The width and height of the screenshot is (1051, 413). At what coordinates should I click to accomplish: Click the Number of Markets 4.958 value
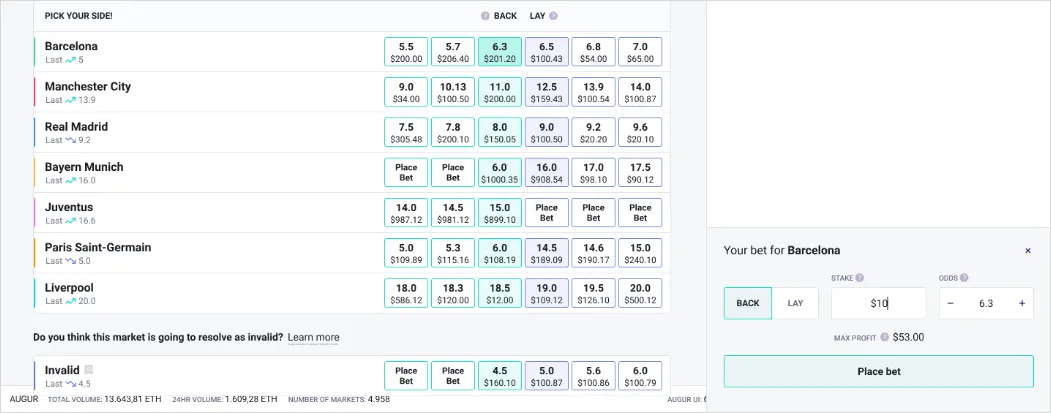click(379, 399)
